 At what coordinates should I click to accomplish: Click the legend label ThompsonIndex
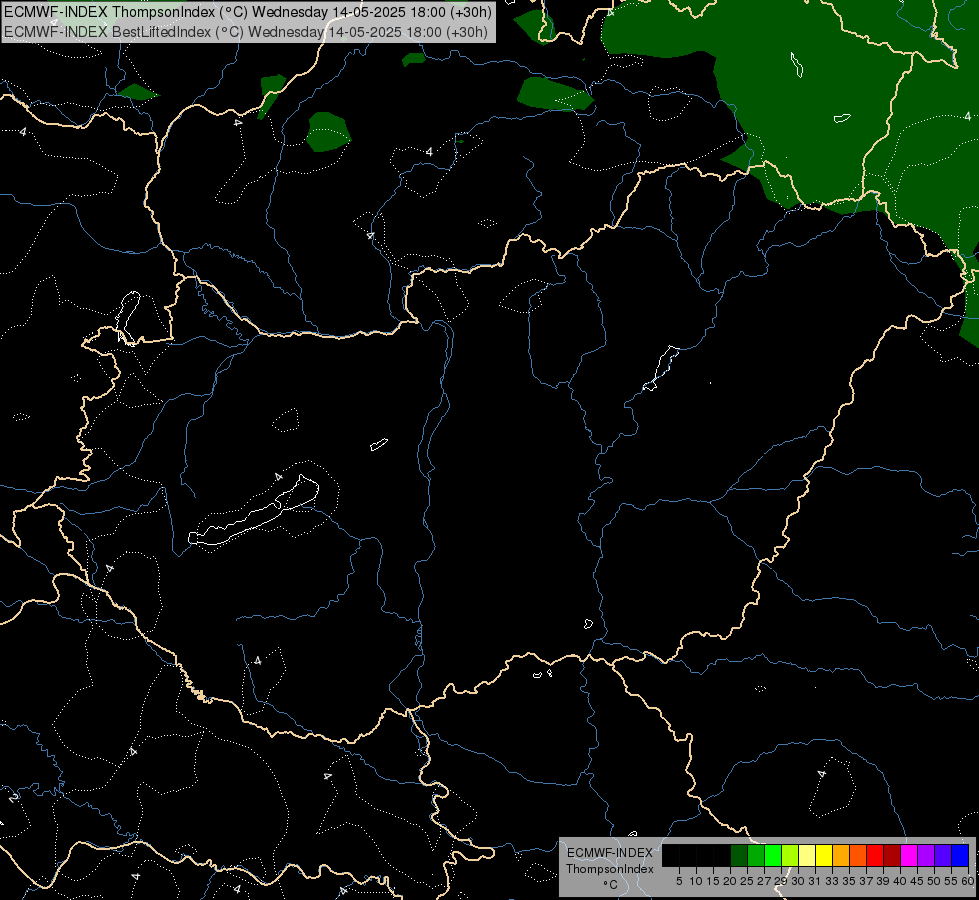coord(610,869)
